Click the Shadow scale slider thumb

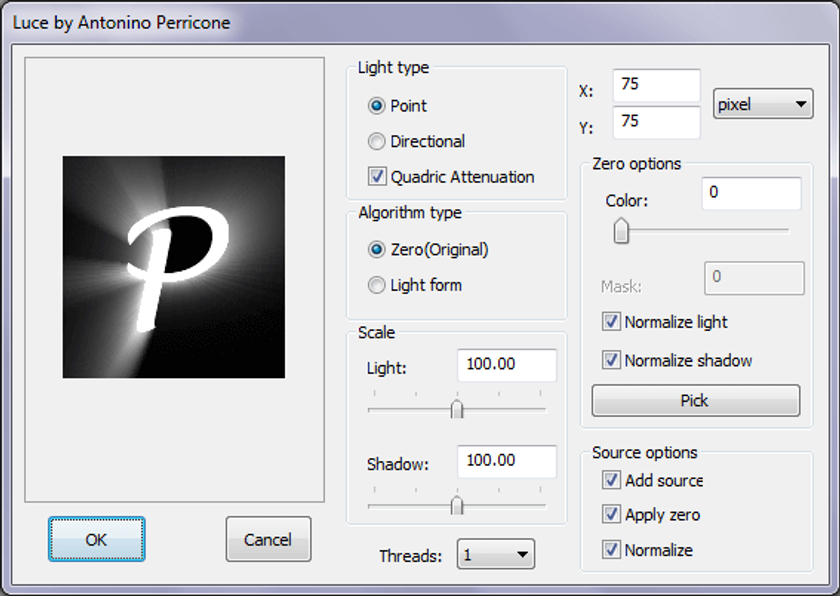tap(457, 505)
